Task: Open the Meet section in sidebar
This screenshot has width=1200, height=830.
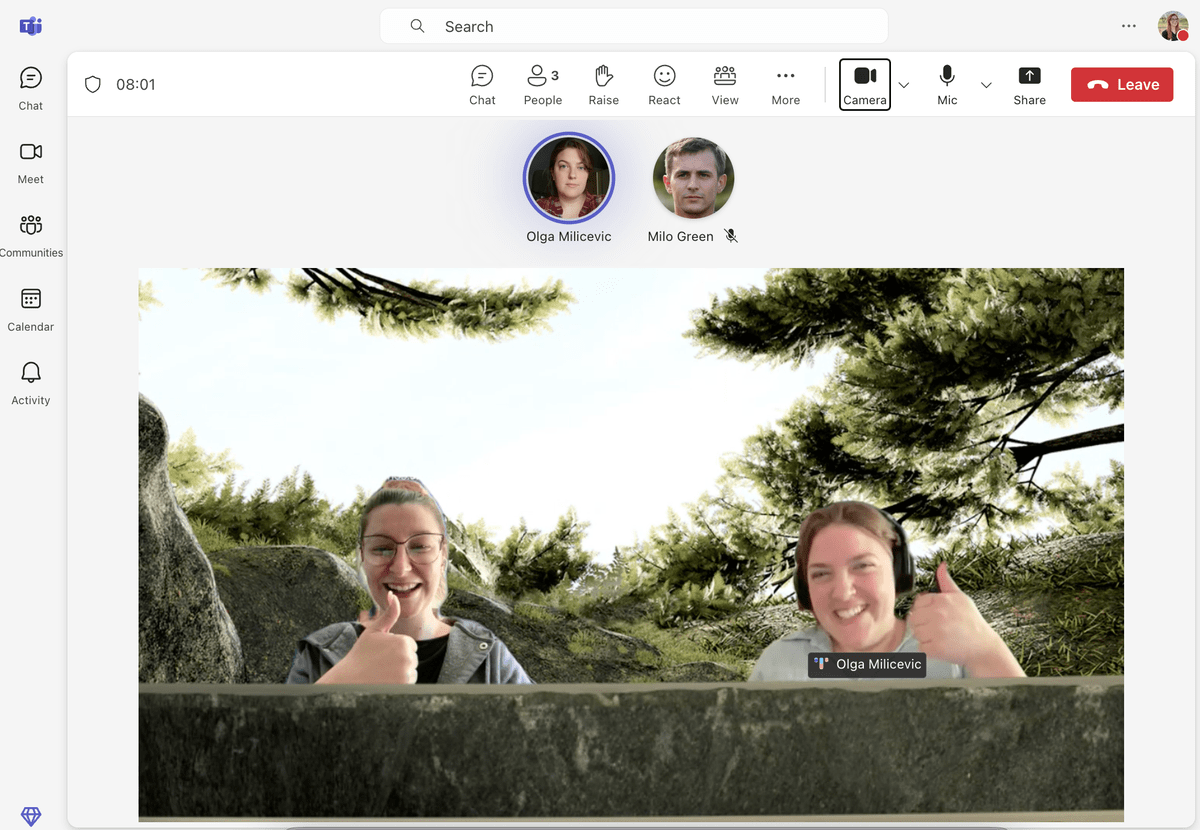Action: [31, 162]
